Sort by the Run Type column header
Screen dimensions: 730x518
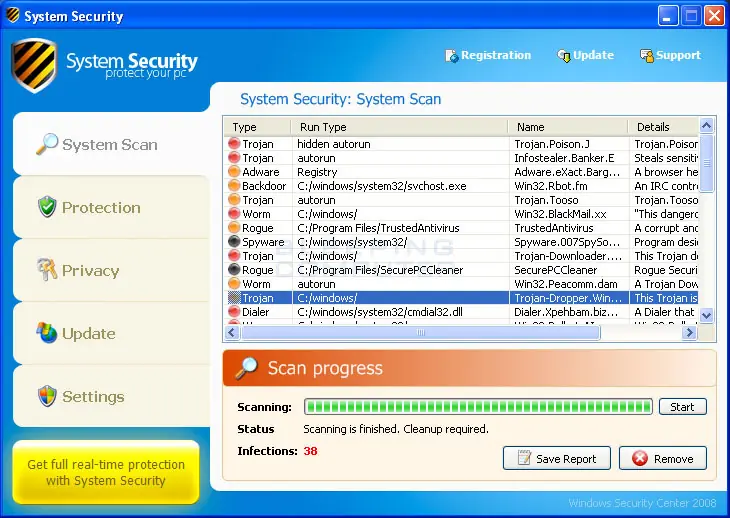click(399, 127)
